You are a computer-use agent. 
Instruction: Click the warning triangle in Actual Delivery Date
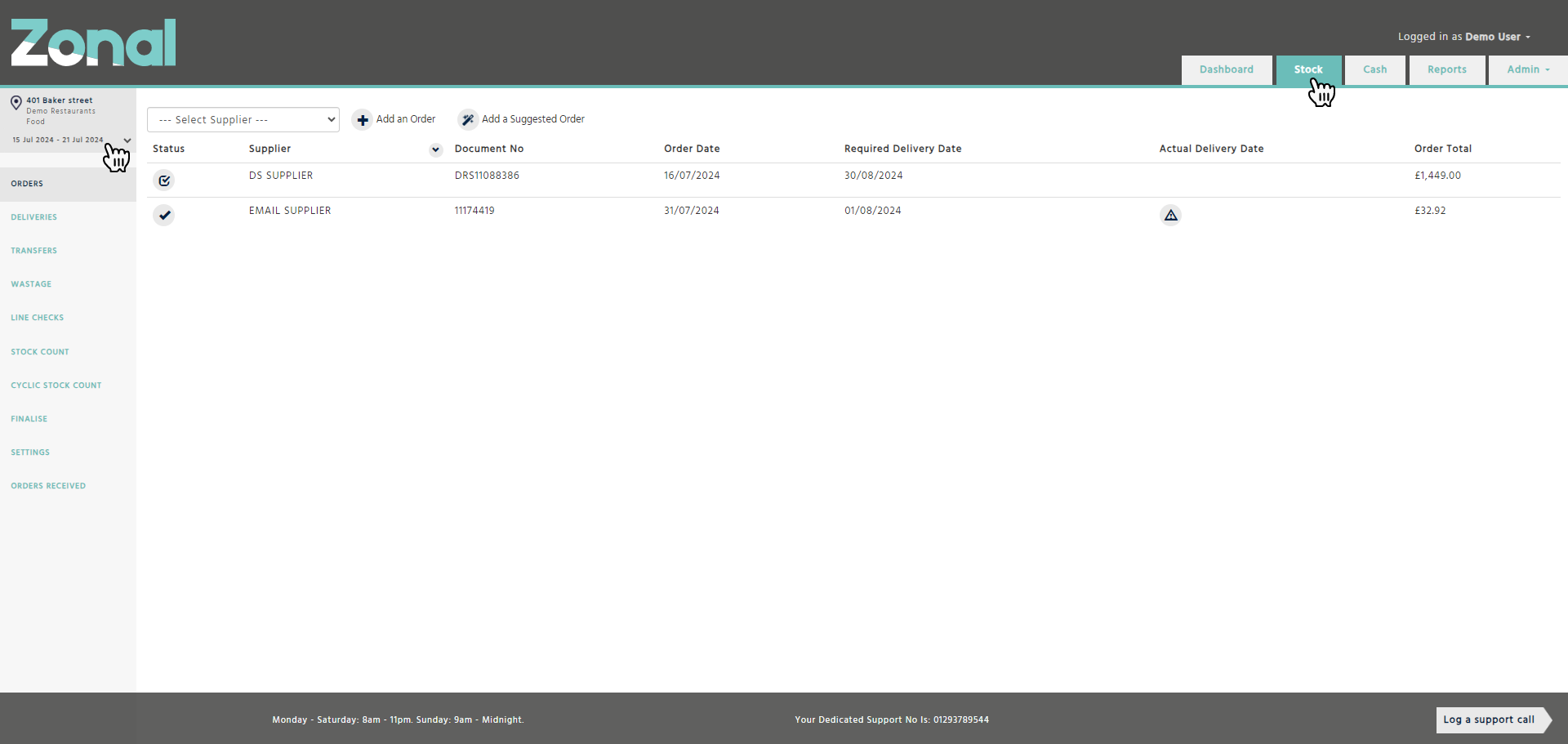point(1170,215)
